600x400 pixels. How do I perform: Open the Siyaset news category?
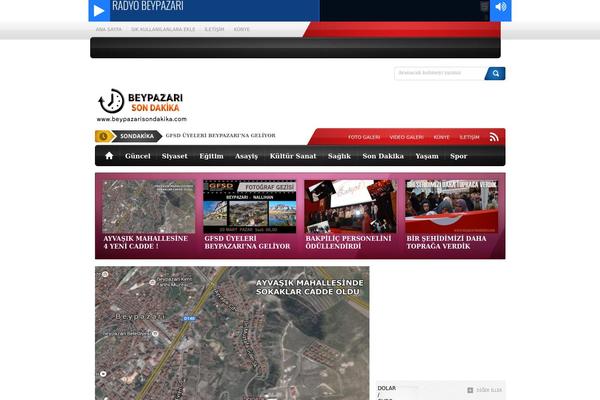click(174, 156)
